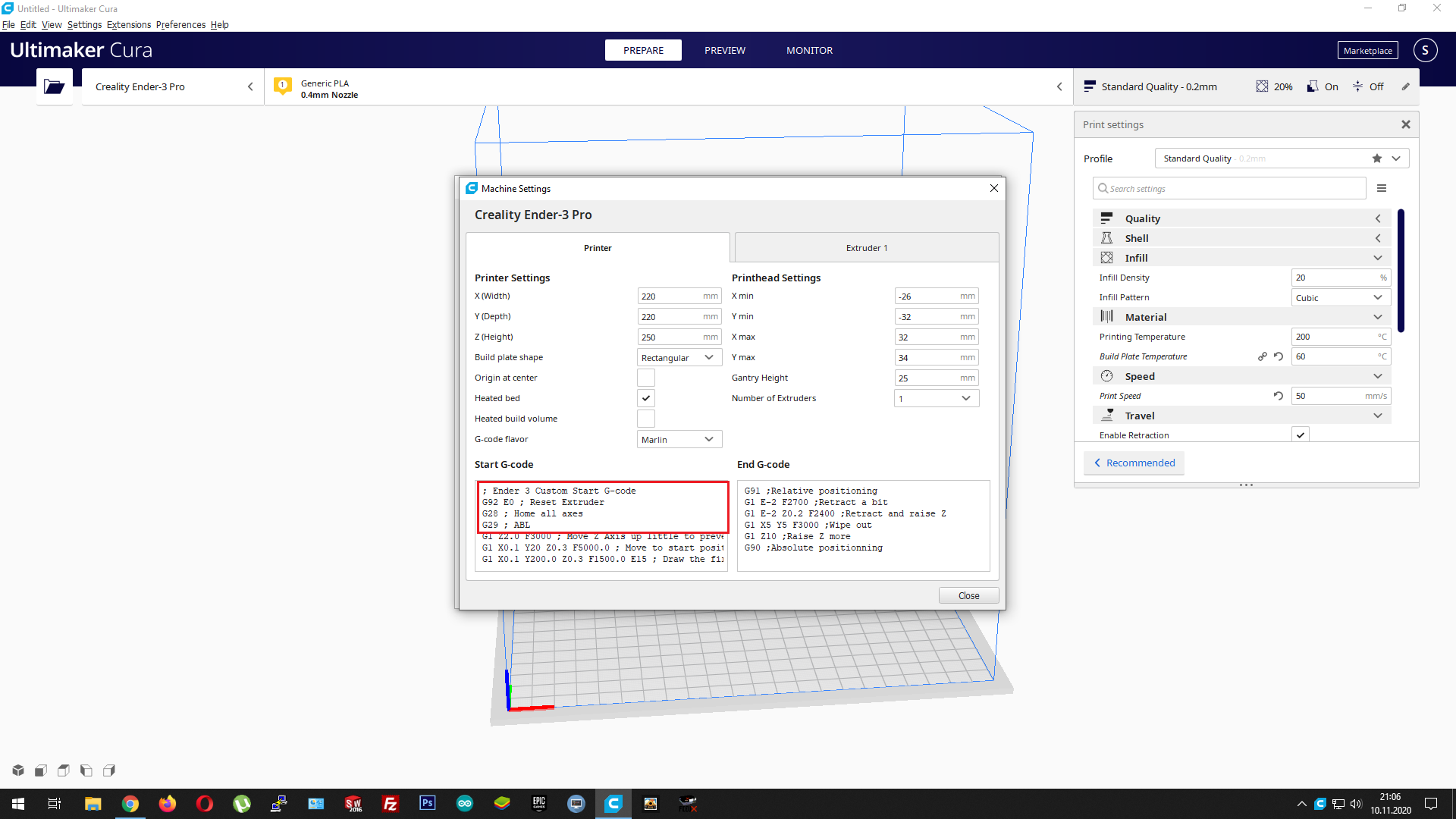Toggle Heated build volume checkbox
Screen dimensions: 1456x819
[646, 419]
